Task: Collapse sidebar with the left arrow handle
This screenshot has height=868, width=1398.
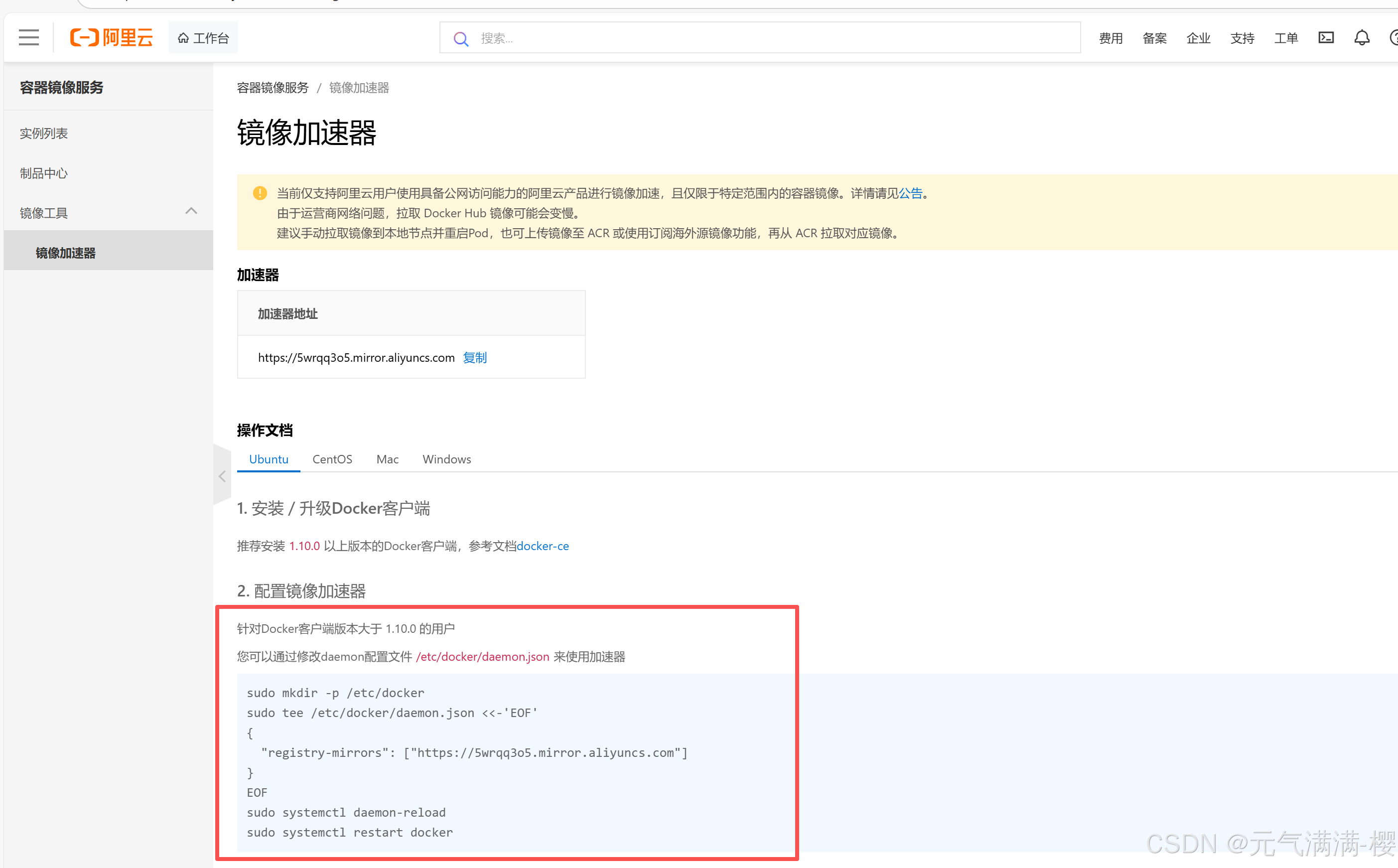Action: coord(222,476)
